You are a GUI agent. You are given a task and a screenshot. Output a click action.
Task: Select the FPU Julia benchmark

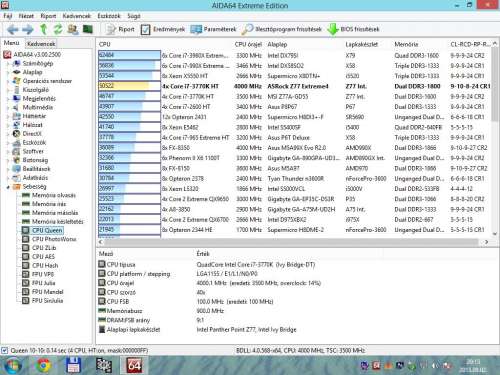(x=44, y=283)
